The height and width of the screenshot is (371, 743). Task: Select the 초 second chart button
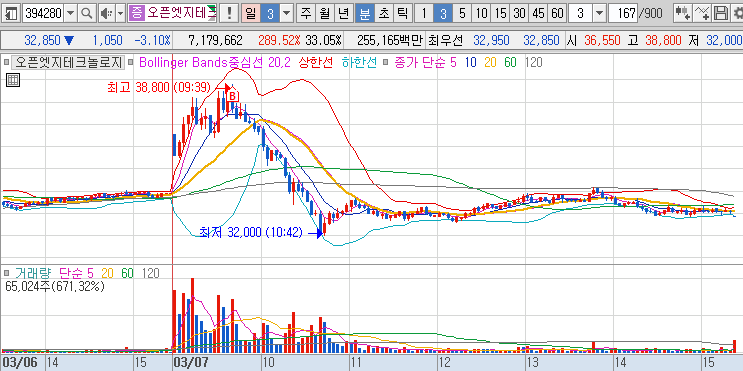383,13
